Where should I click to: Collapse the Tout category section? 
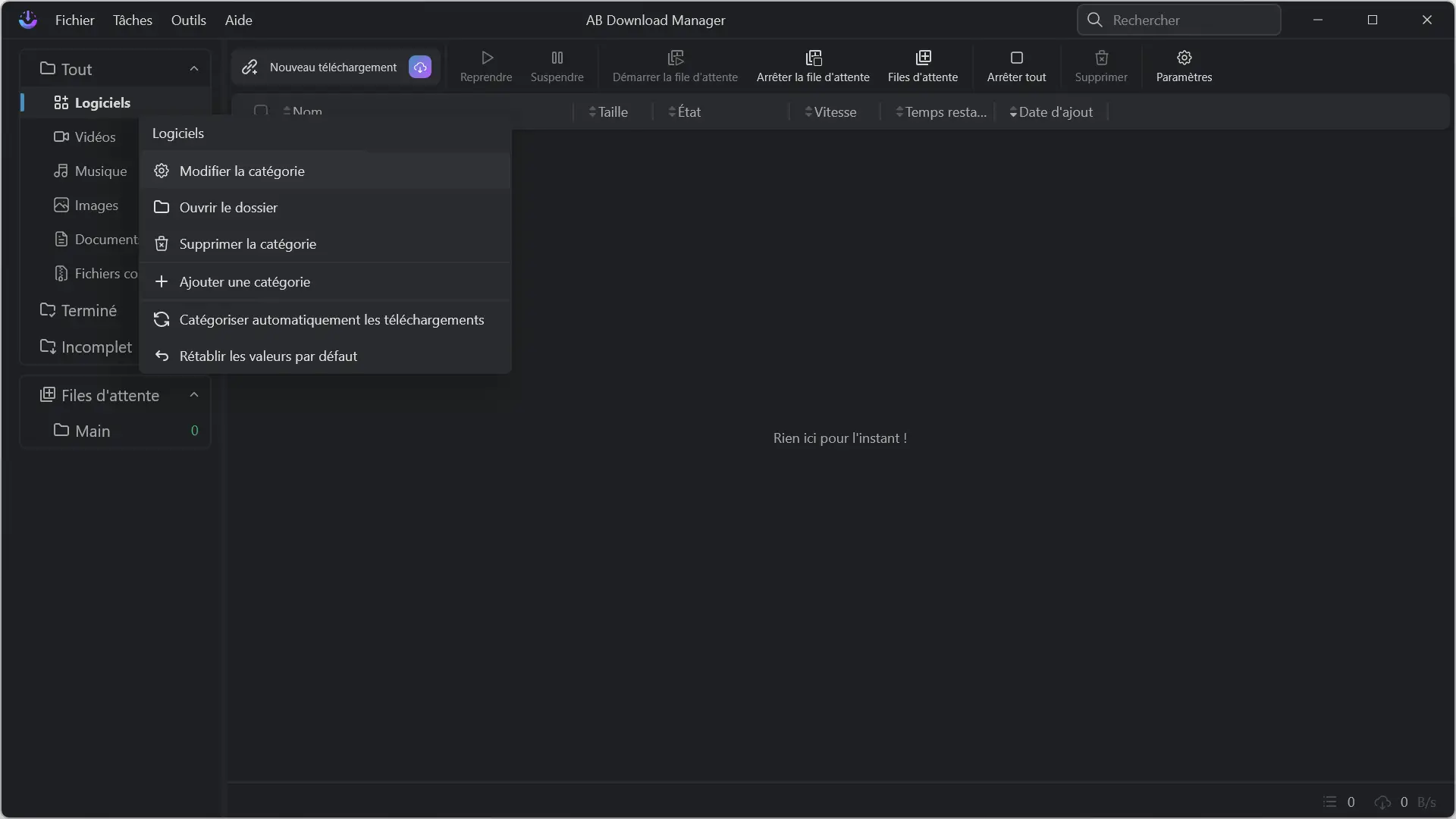point(194,69)
